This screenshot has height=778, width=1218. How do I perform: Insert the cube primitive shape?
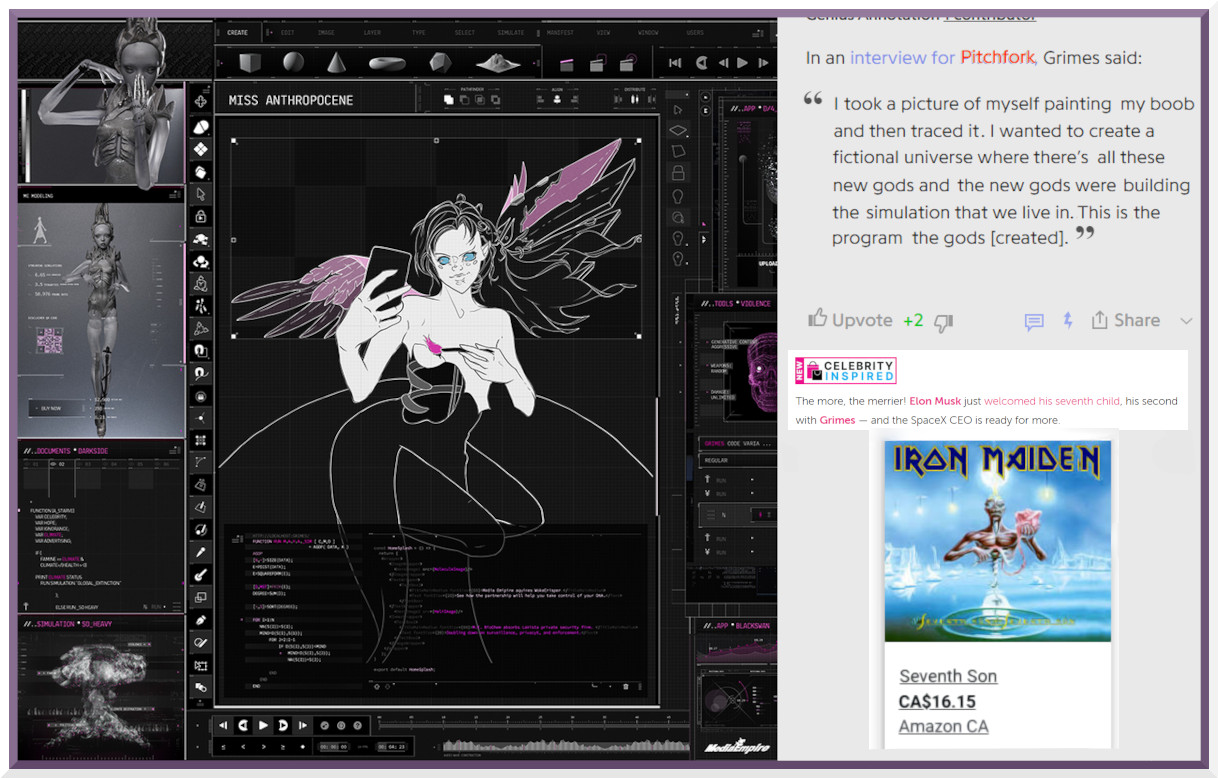point(250,62)
